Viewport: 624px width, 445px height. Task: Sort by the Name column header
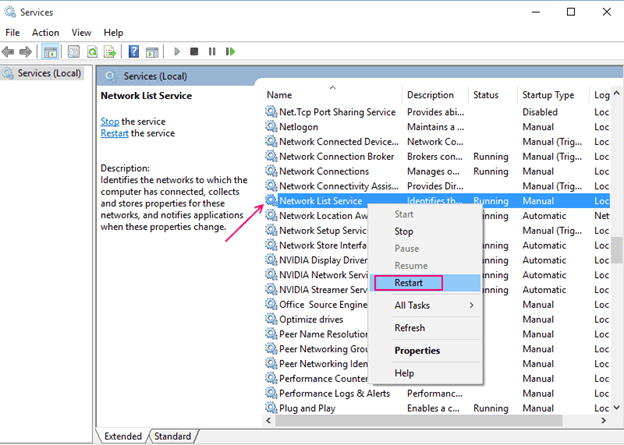(x=333, y=95)
